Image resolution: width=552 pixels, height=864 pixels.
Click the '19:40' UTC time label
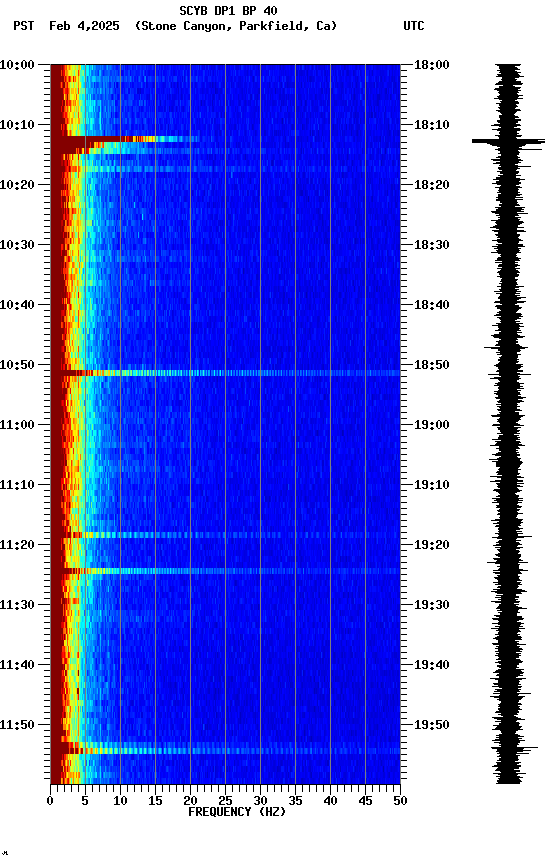432,666
